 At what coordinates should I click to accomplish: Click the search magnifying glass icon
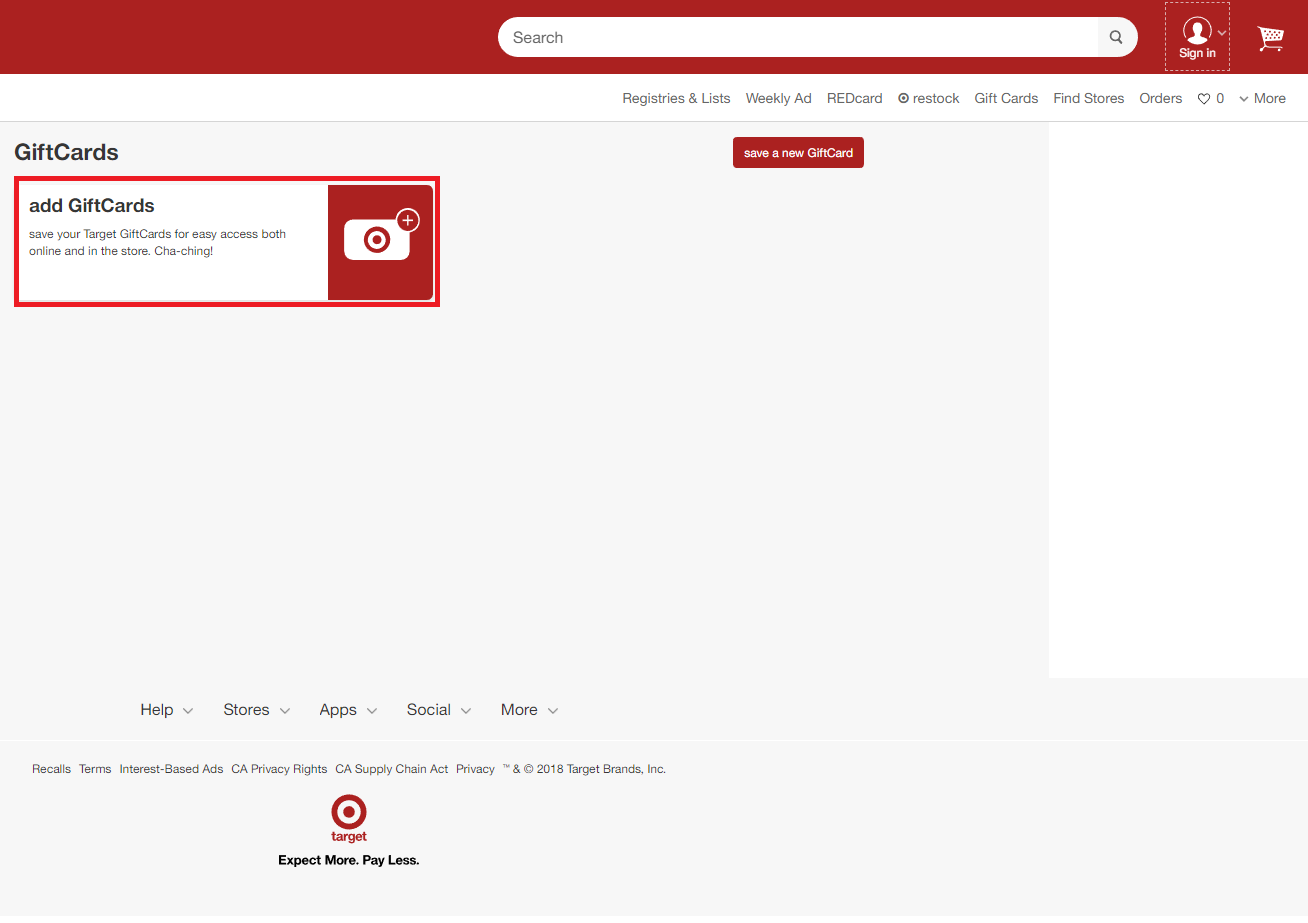(x=1116, y=38)
